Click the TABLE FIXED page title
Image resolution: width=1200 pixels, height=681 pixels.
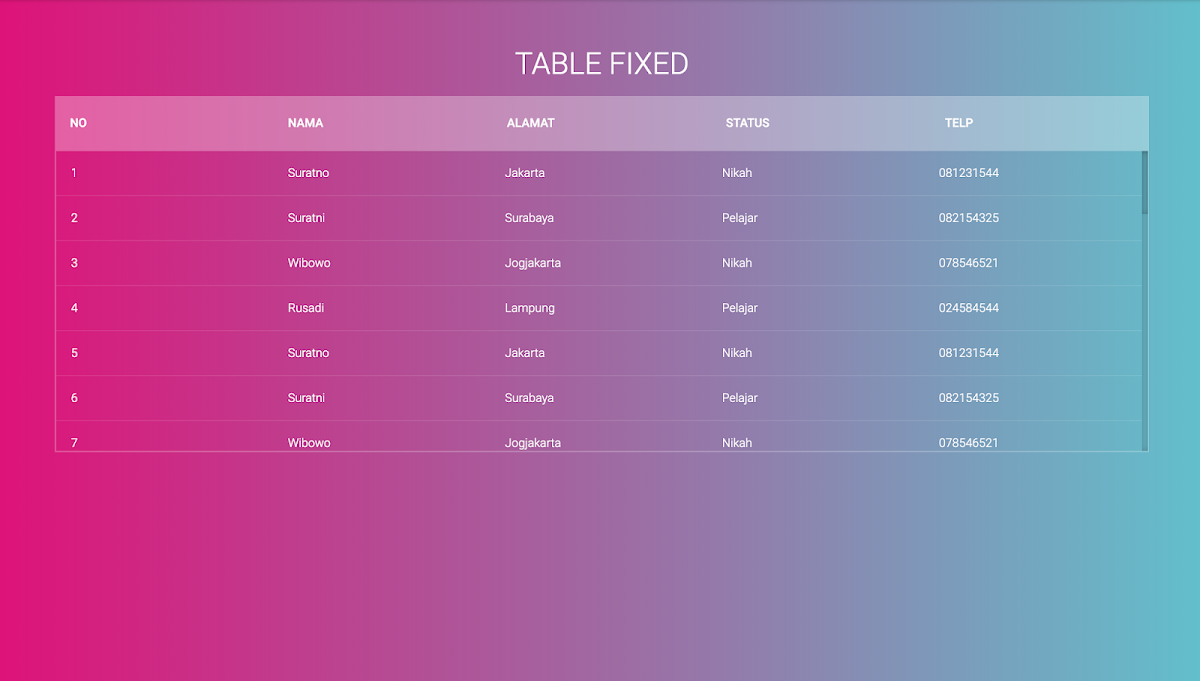[x=601, y=64]
